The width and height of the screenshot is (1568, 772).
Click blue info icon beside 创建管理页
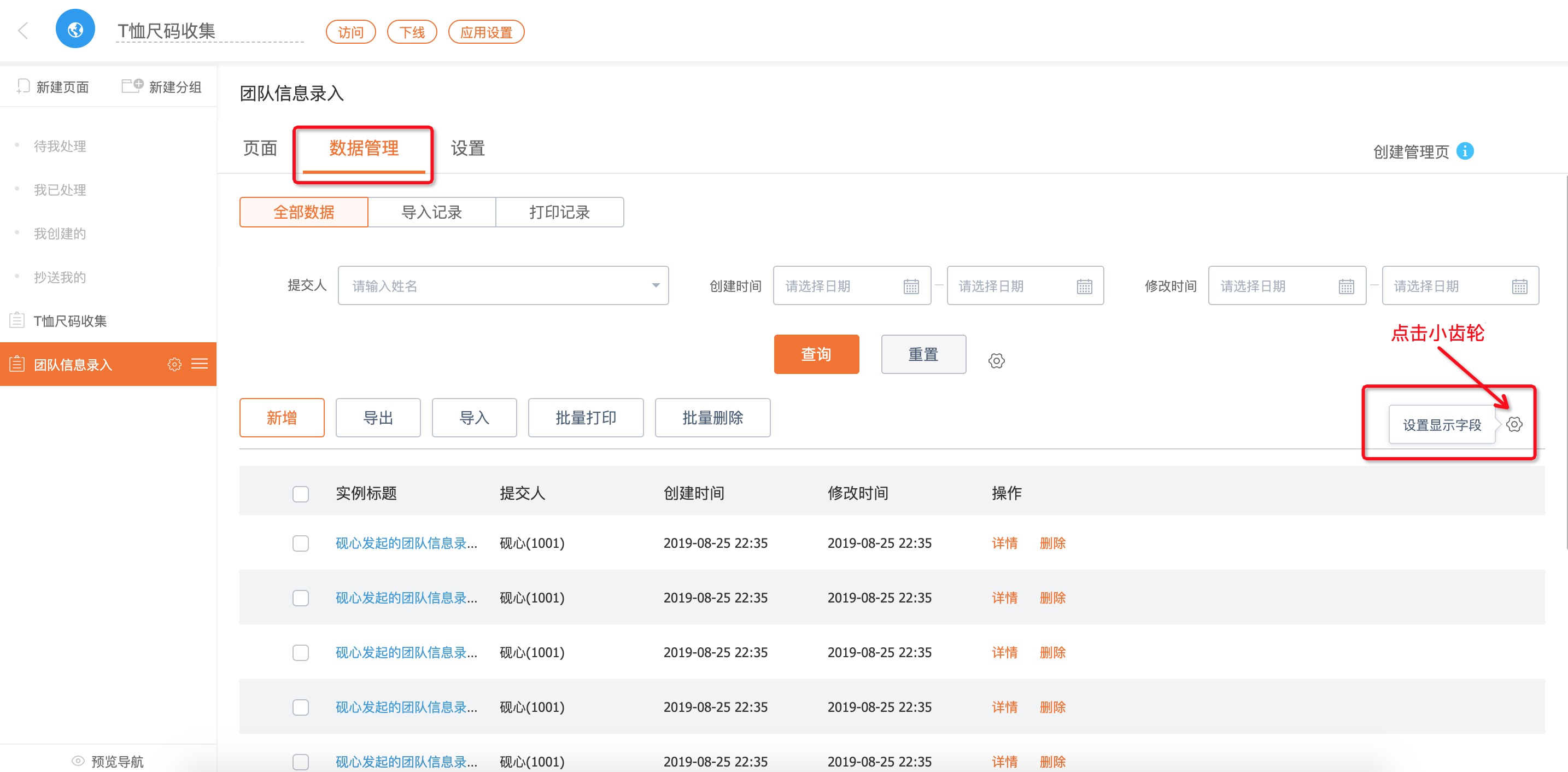click(1465, 151)
